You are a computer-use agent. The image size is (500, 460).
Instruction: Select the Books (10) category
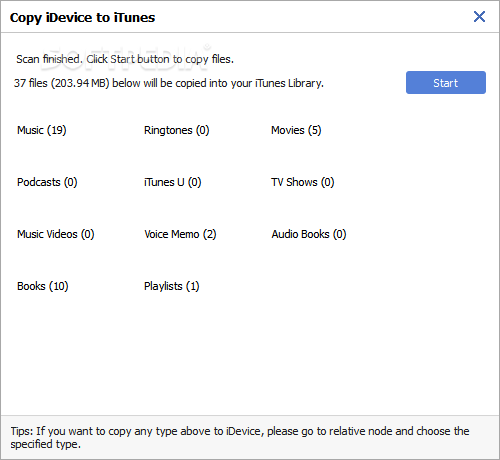(x=43, y=286)
